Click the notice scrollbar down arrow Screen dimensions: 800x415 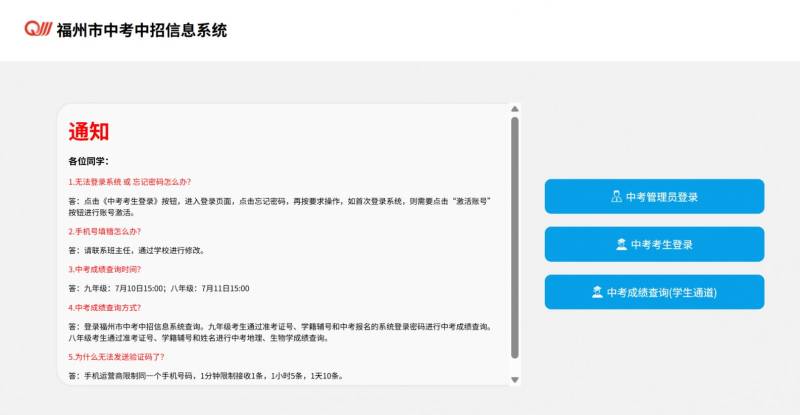(x=515, y=379)
